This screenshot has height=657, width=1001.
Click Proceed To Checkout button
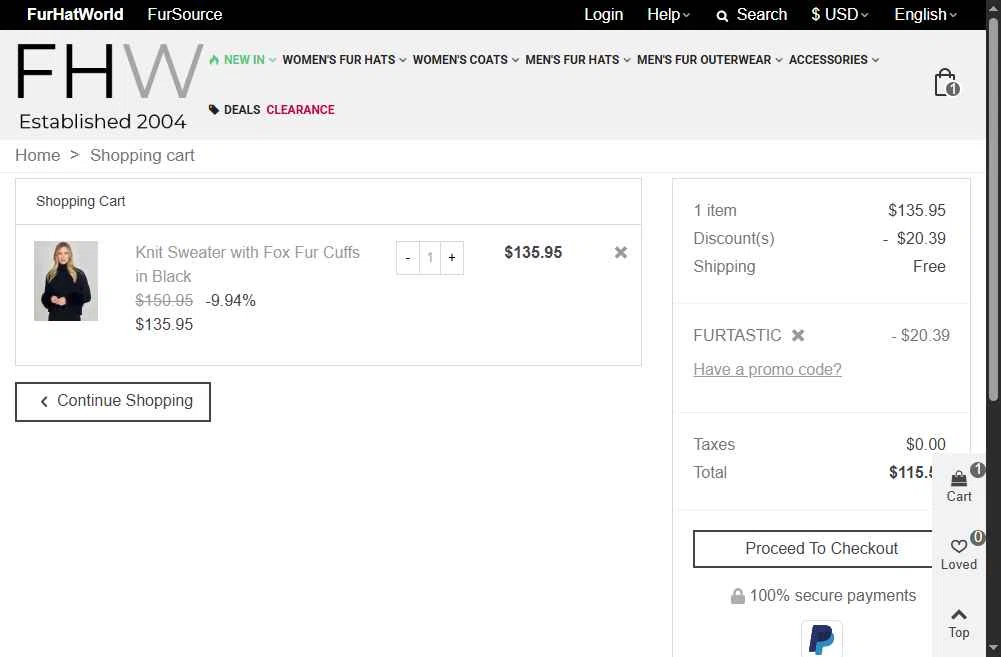point(813,548)
